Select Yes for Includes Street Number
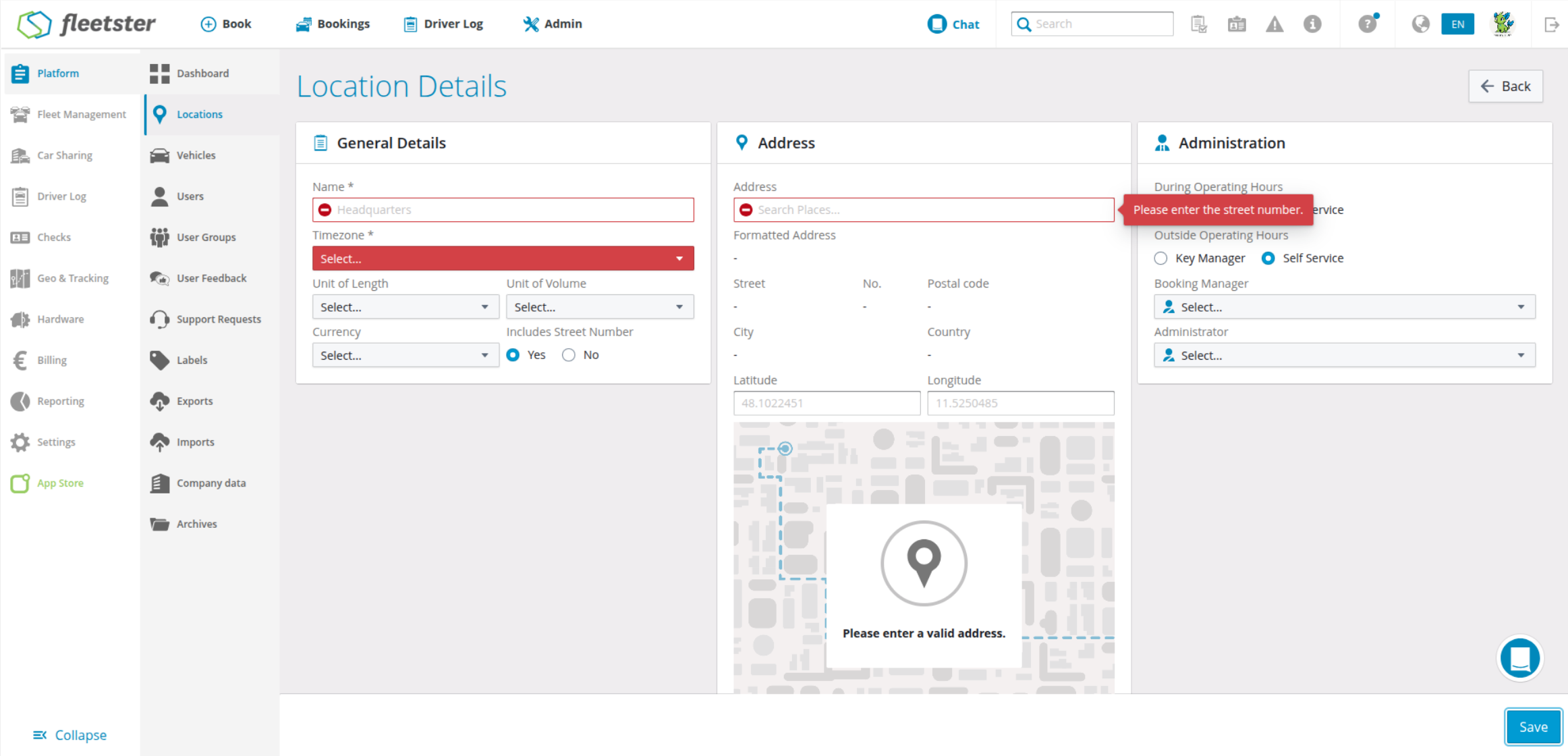 click(513, 355)
